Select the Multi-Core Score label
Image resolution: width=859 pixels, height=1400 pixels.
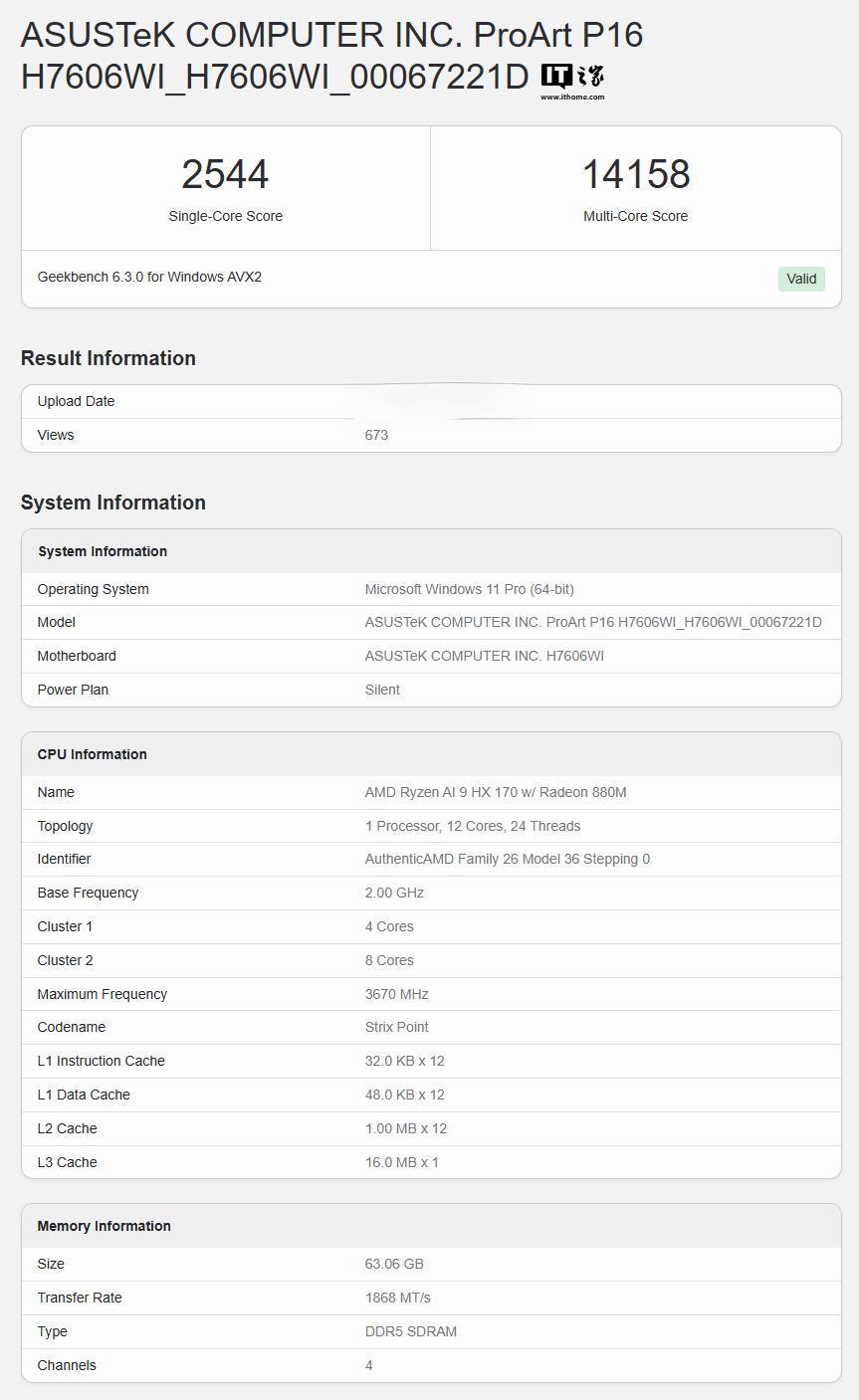tap(635, 216)
